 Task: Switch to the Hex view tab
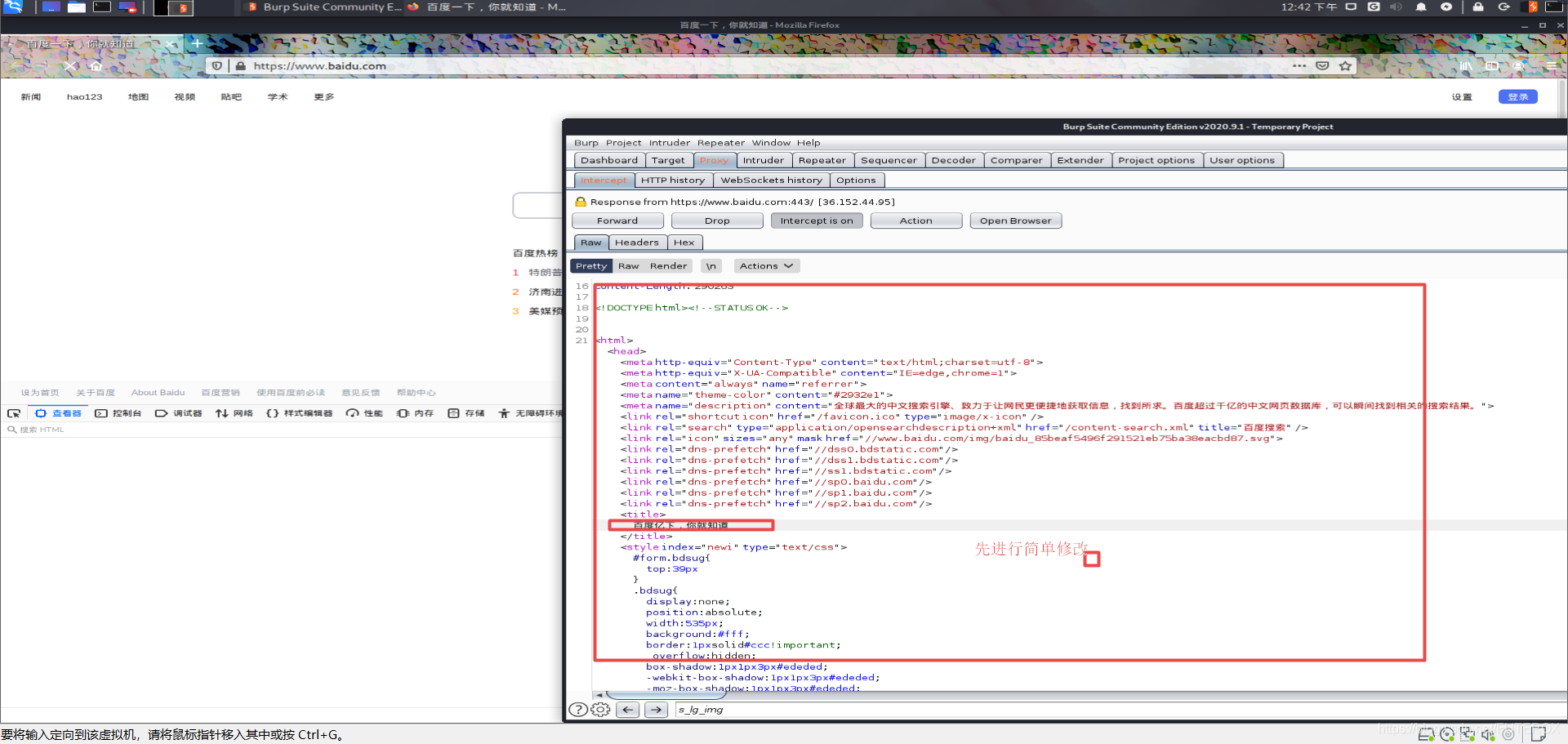684,243
